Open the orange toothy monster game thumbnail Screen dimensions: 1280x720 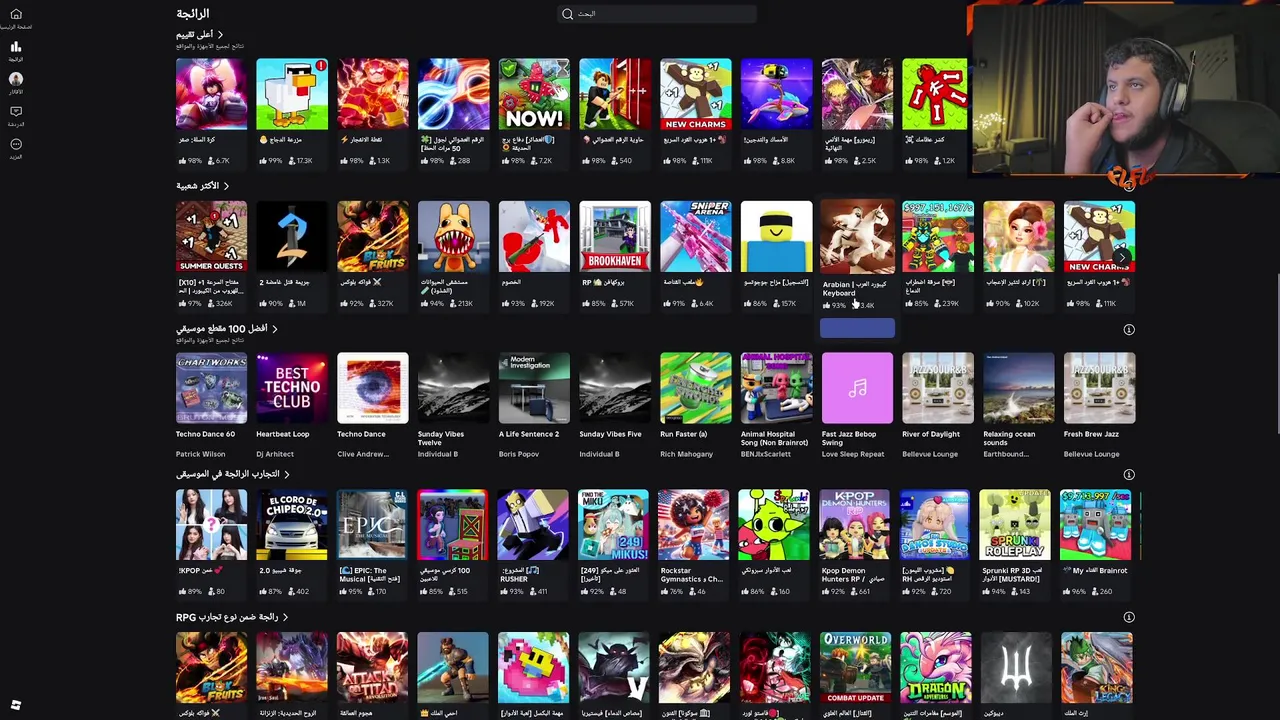click(454, 236)
